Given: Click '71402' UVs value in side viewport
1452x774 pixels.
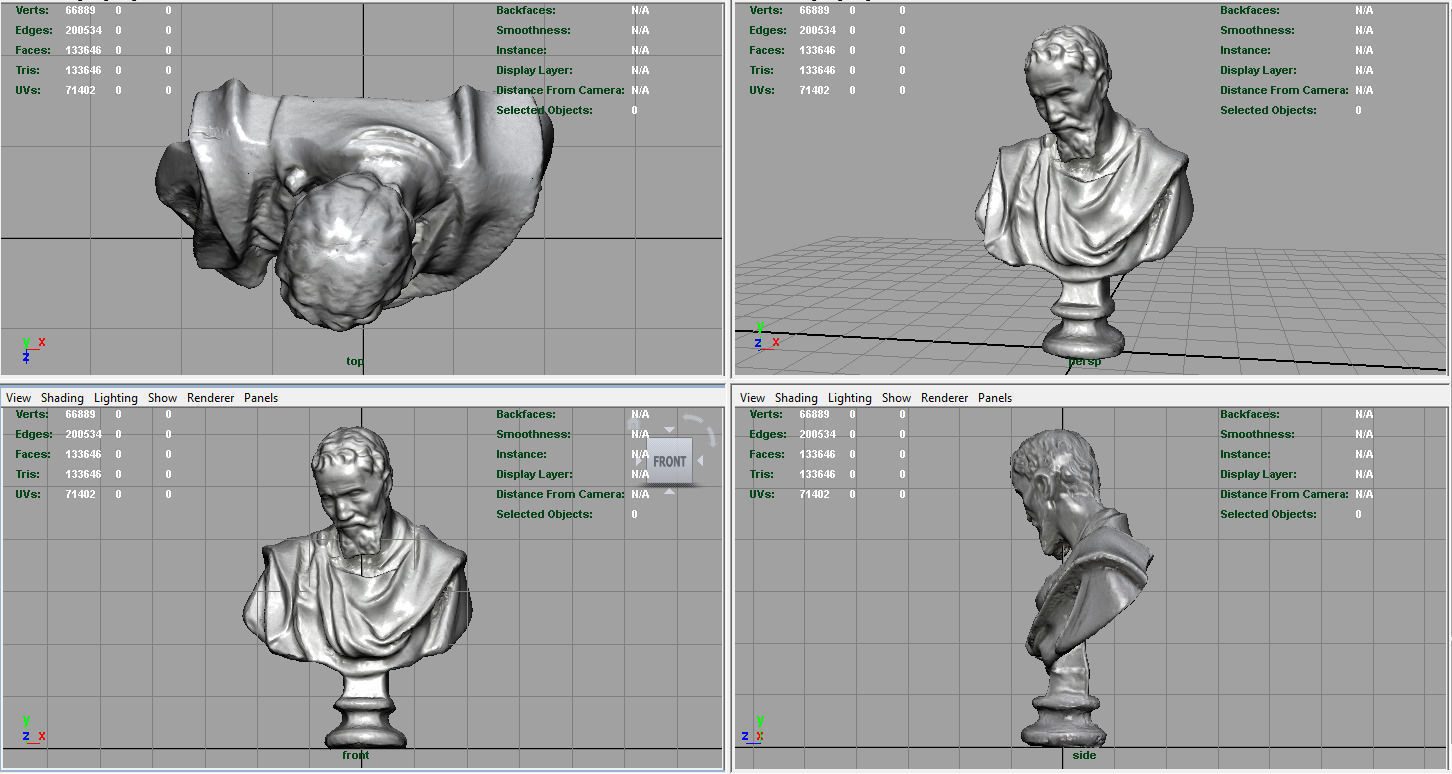Looking at the screenshot, I should pos(815,494).
